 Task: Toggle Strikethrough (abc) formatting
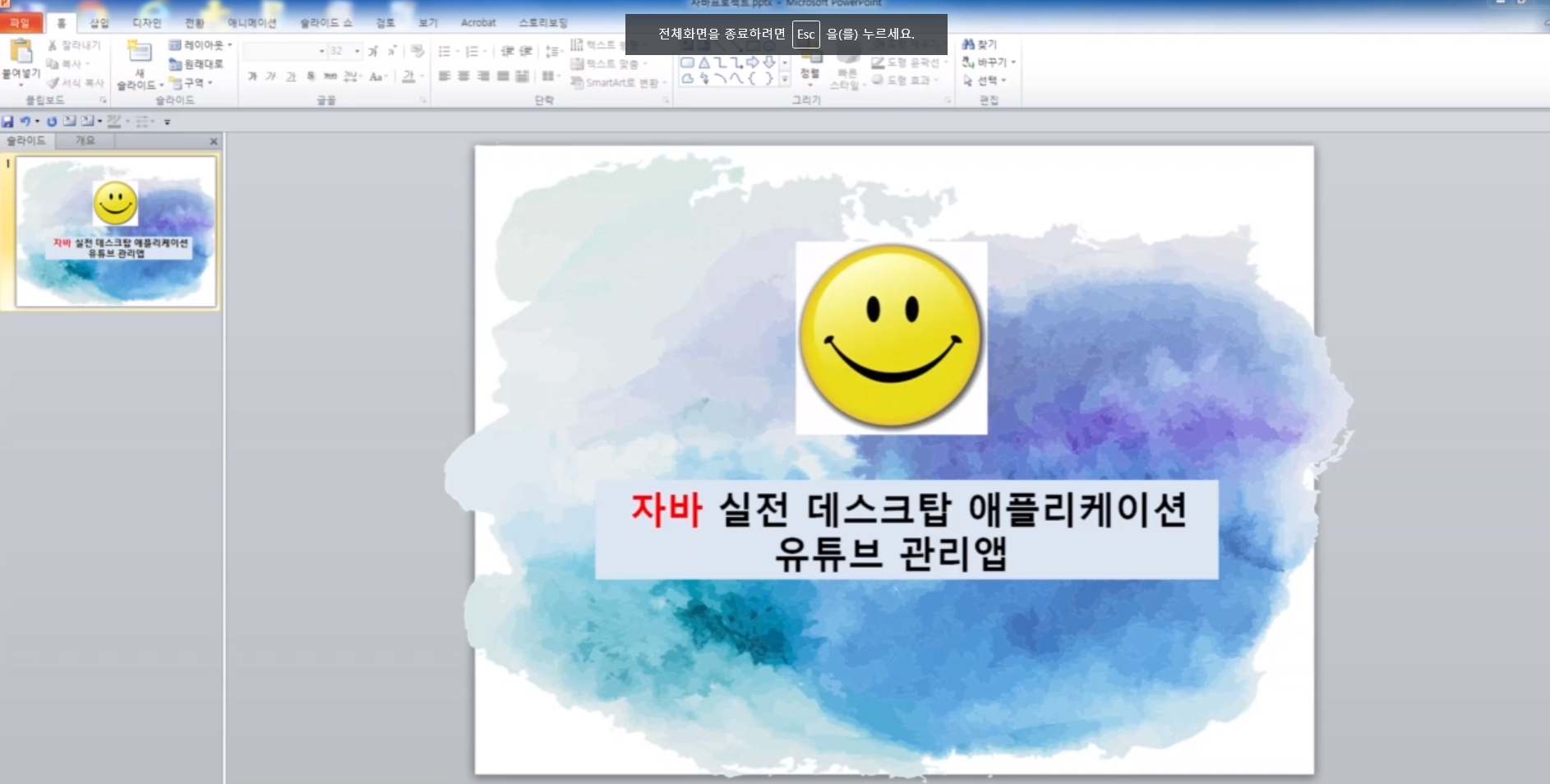tap(330, 76)
